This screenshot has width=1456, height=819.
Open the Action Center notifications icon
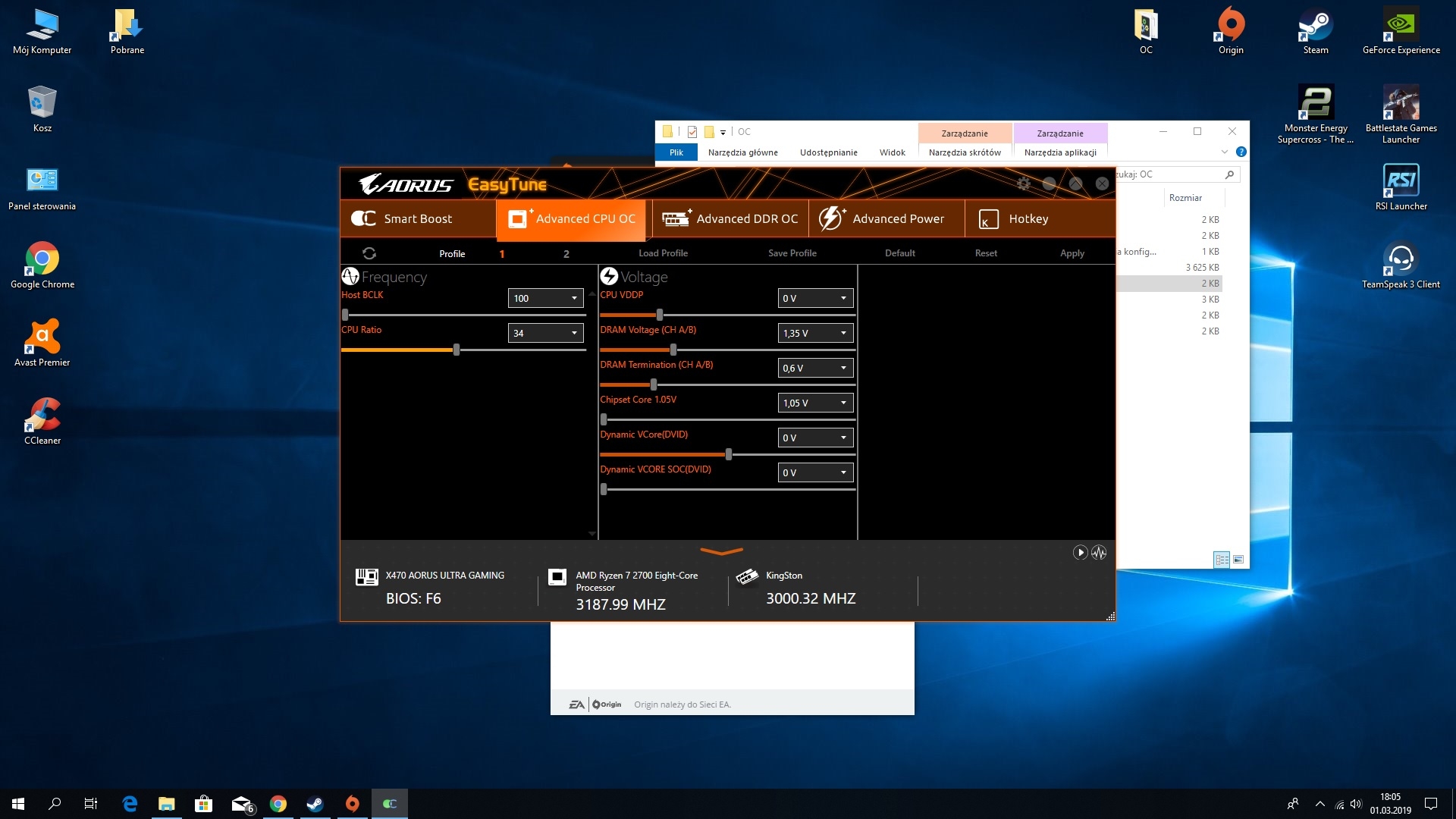click(1431, 804)
